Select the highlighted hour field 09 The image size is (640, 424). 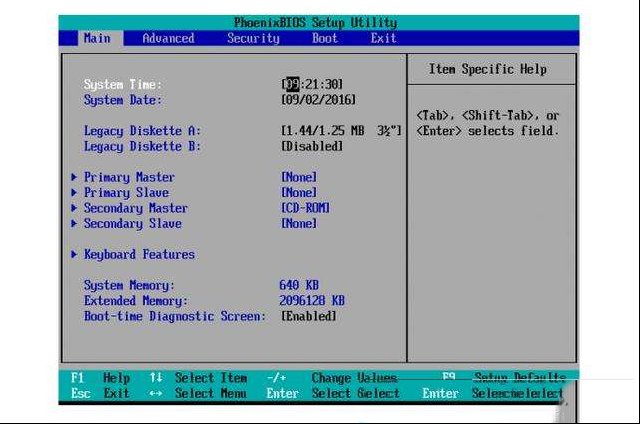[x=292, y=84]
